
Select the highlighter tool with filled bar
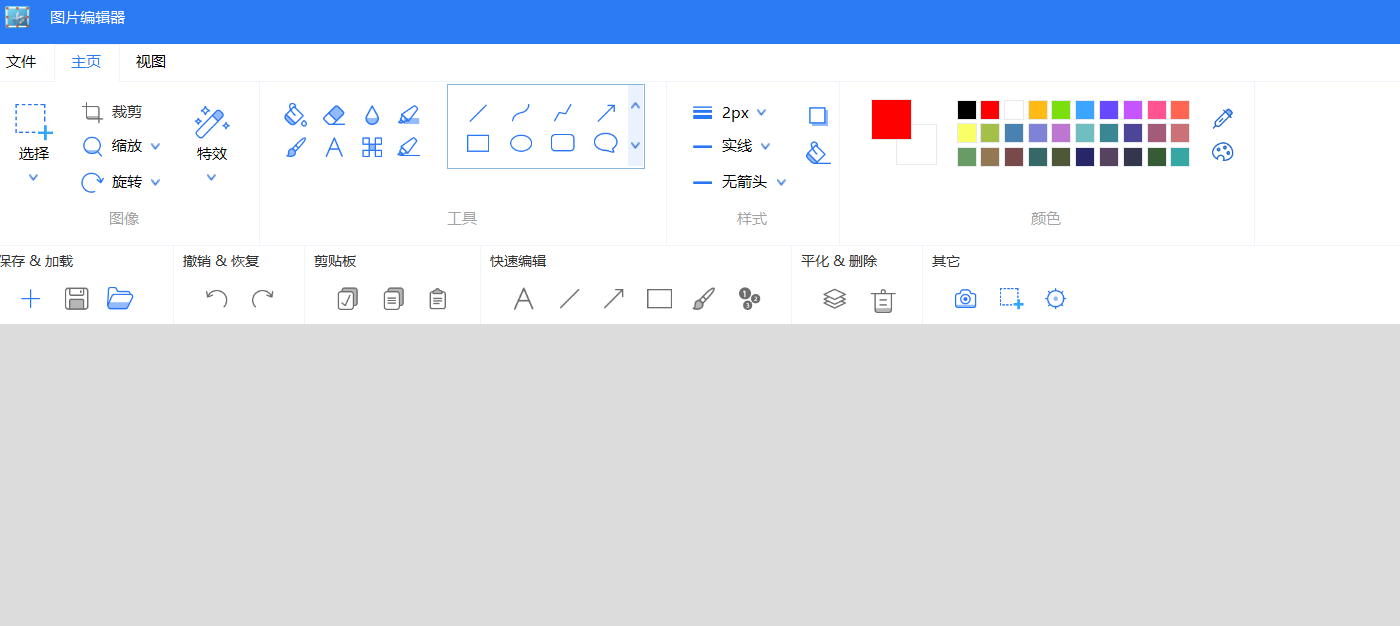point(408,115)
